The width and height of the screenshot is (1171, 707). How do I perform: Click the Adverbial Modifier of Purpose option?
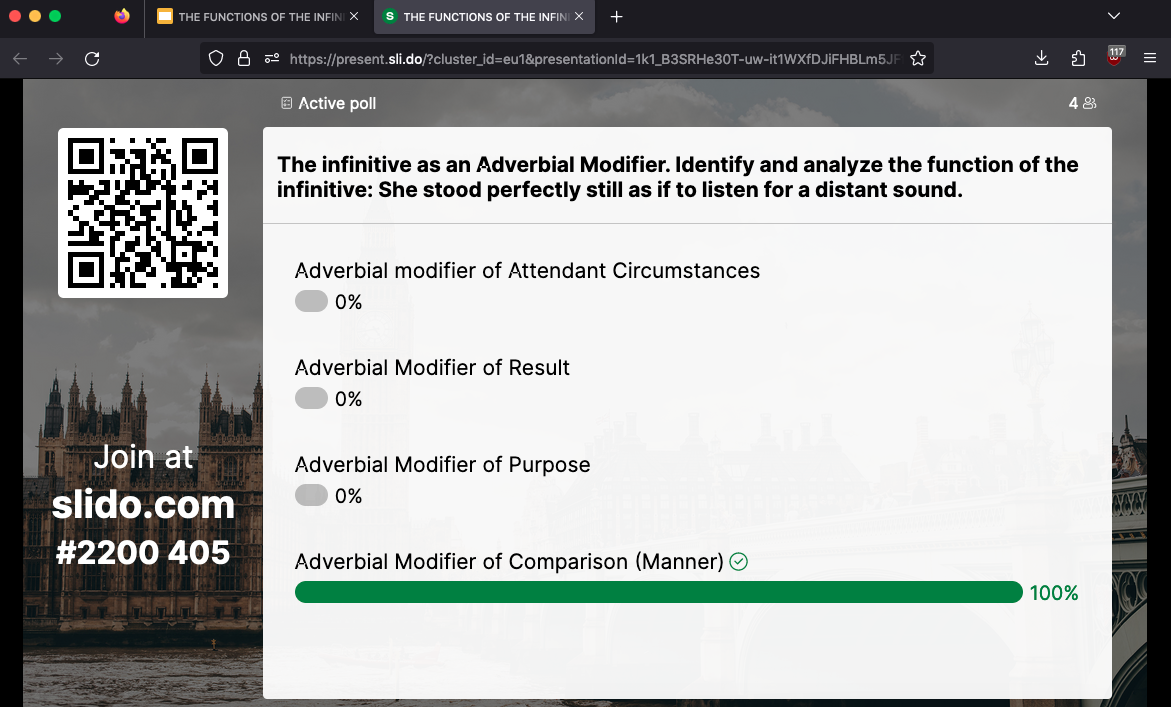442,465
